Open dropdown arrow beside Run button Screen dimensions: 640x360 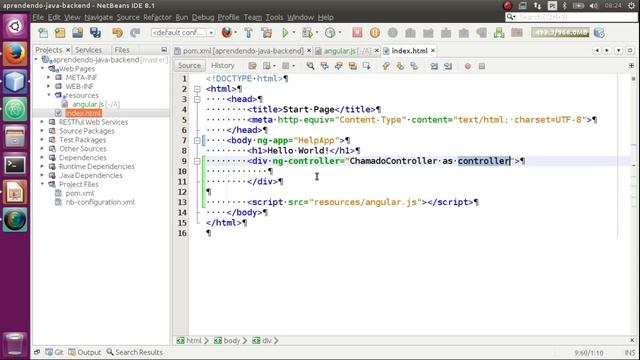point(294,33)
